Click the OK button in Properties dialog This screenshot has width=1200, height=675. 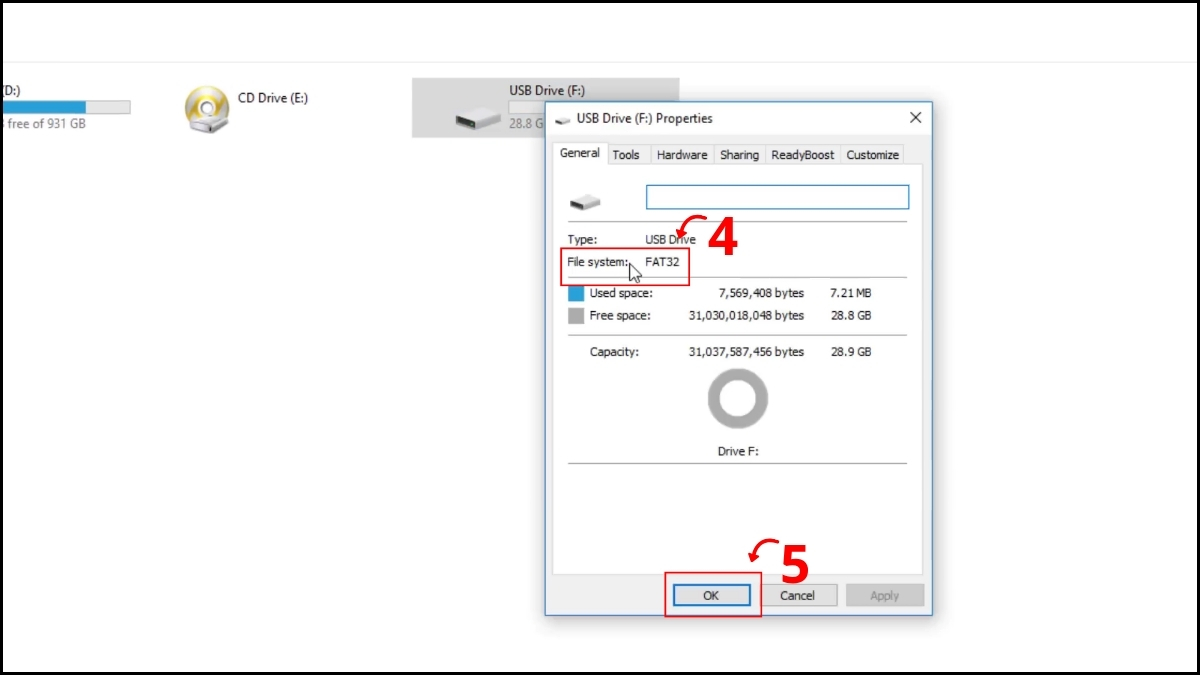coord(711,595)
